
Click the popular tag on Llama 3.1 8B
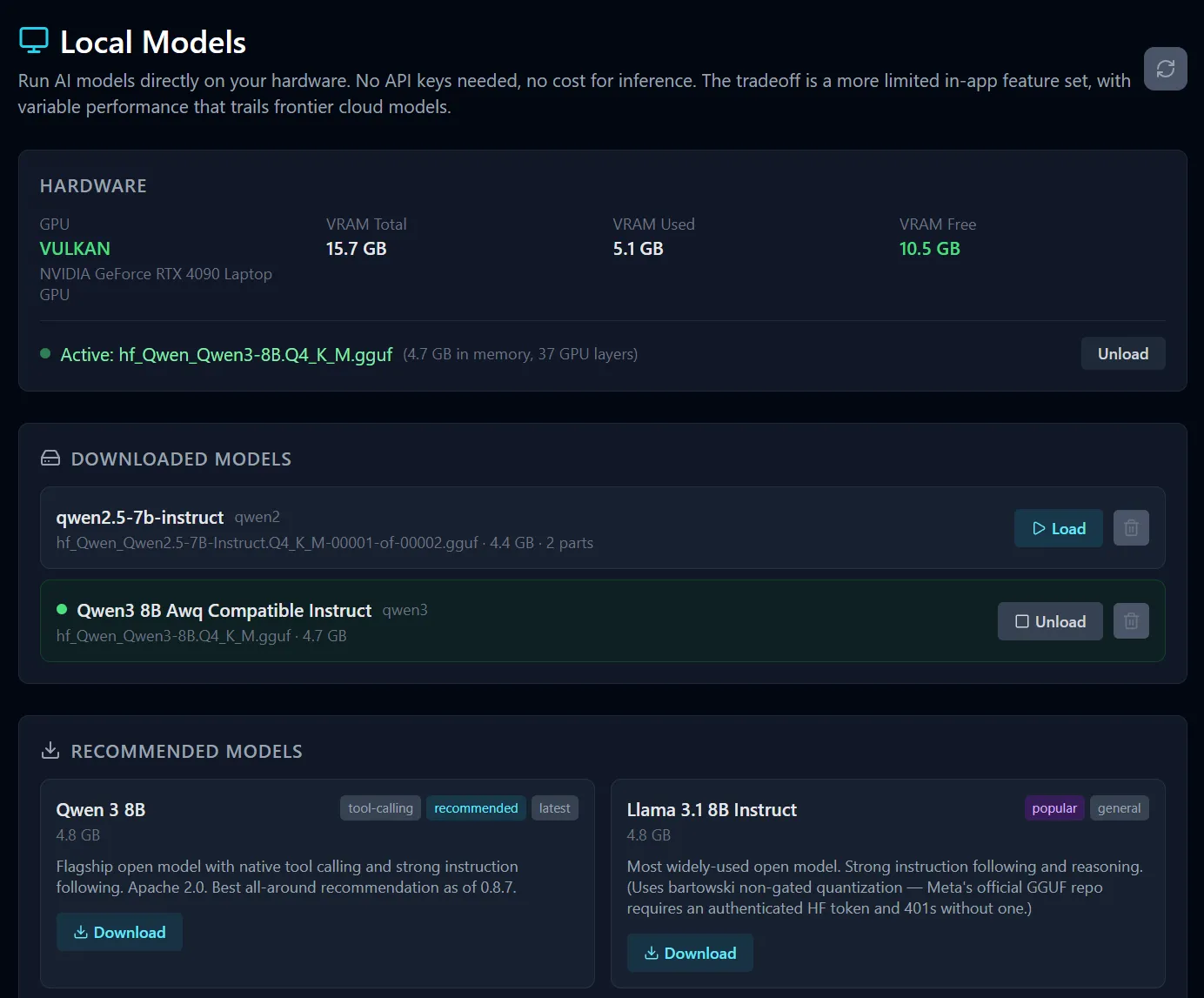1054,808
